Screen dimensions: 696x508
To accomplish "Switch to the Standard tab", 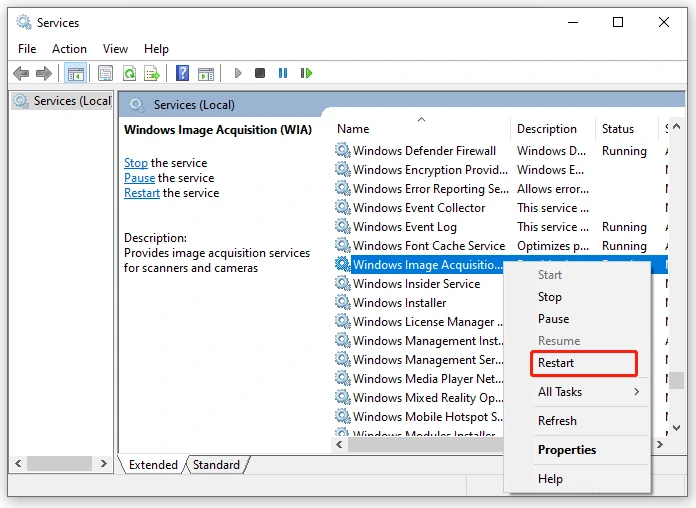I will click(216, 465).
